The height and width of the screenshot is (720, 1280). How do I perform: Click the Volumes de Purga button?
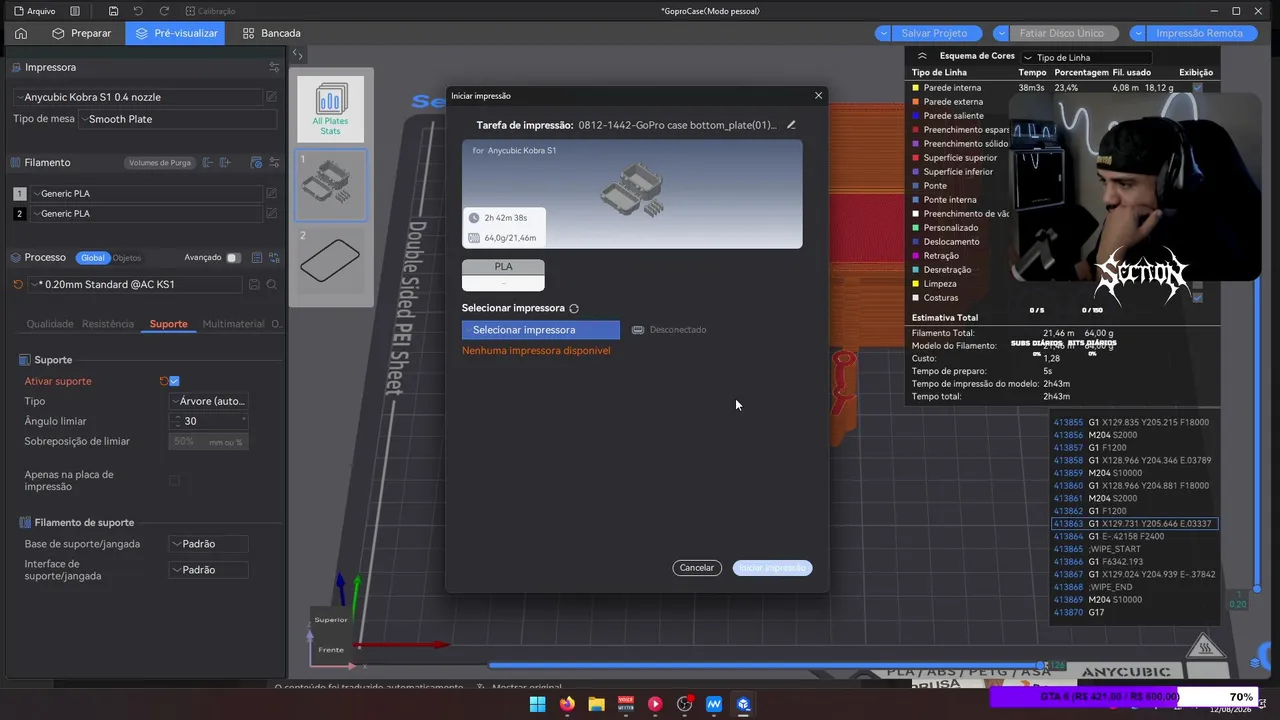click(160, 162)
